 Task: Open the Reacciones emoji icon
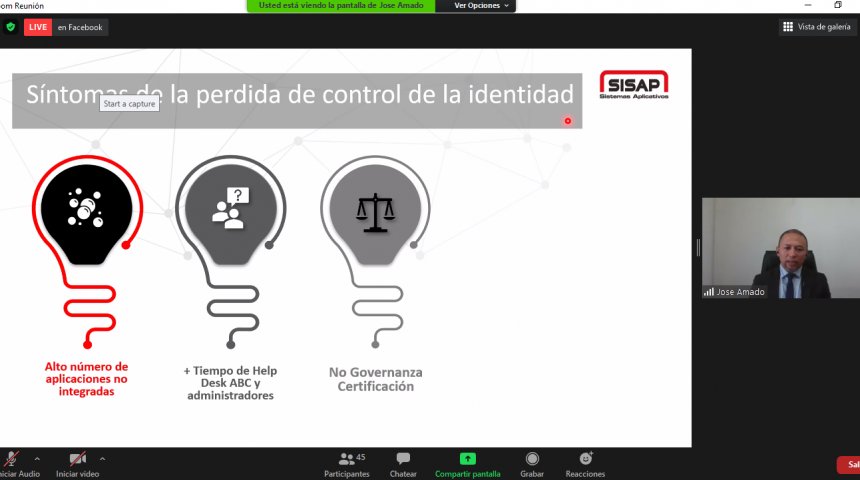(586, 458)
